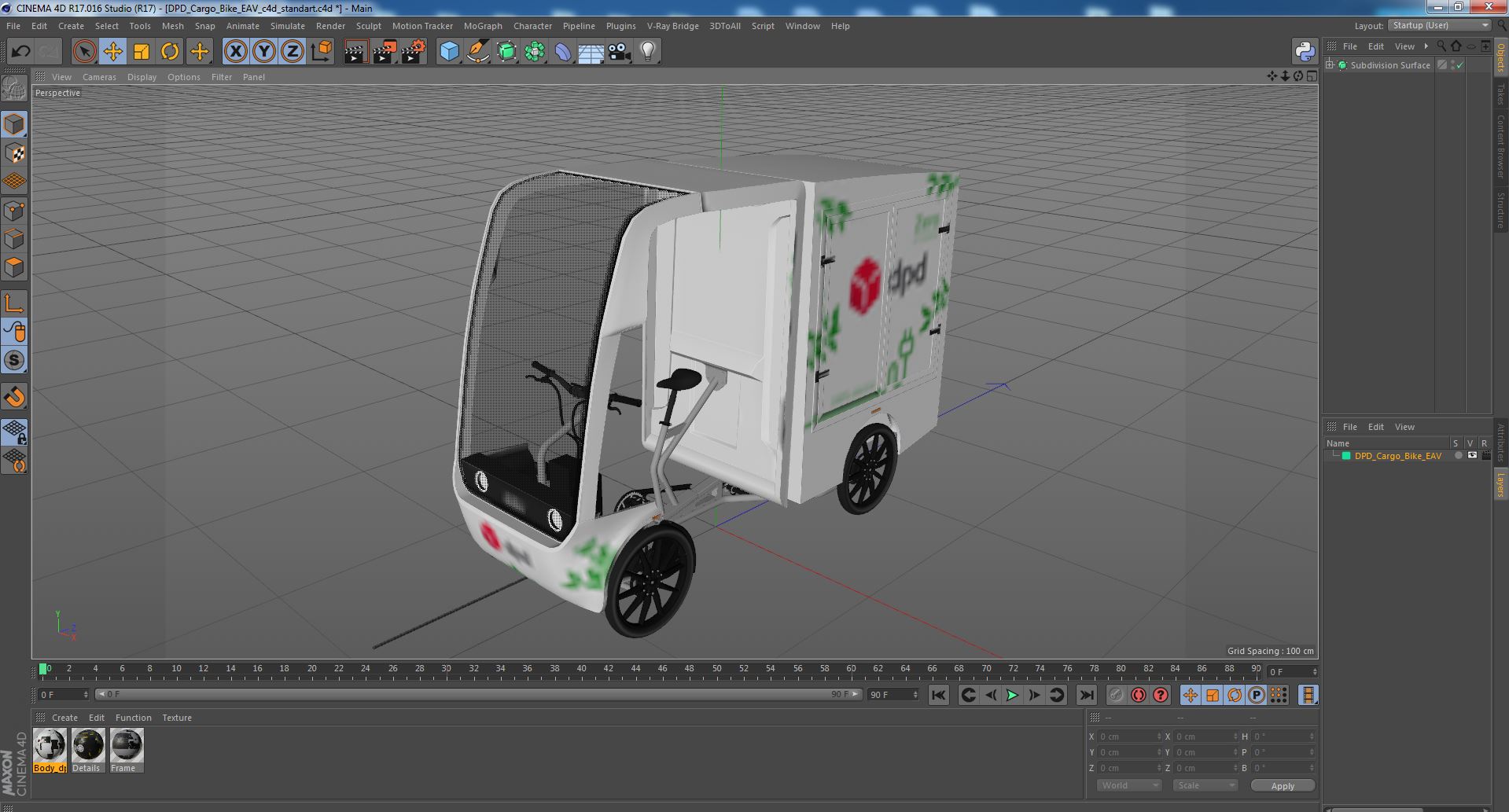Toggle Y axis lock
1509x812 pixels.
pos(264,52)
